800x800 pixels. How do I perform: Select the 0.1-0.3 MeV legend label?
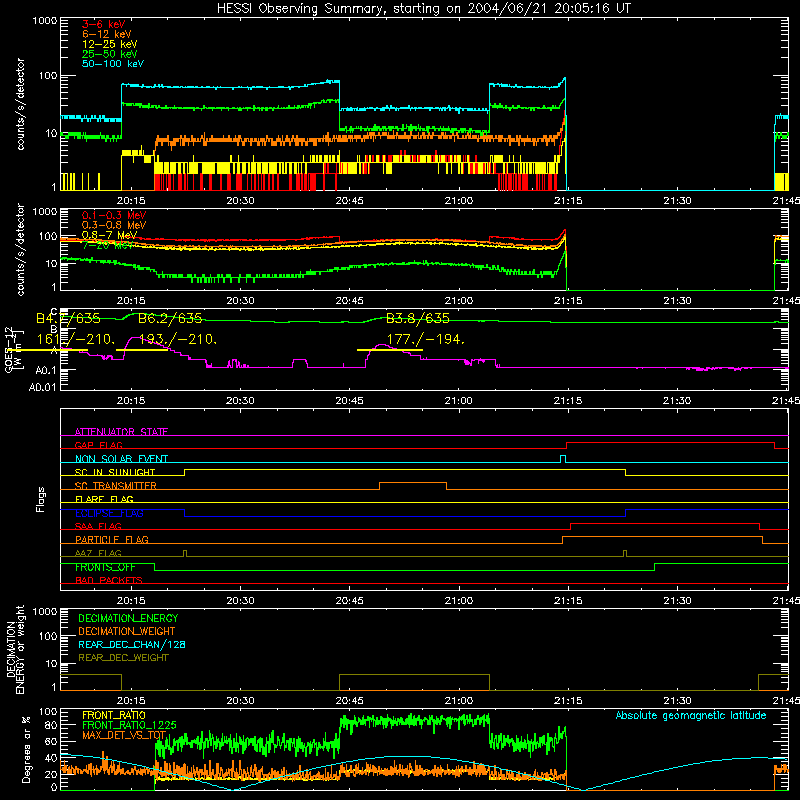114,216
